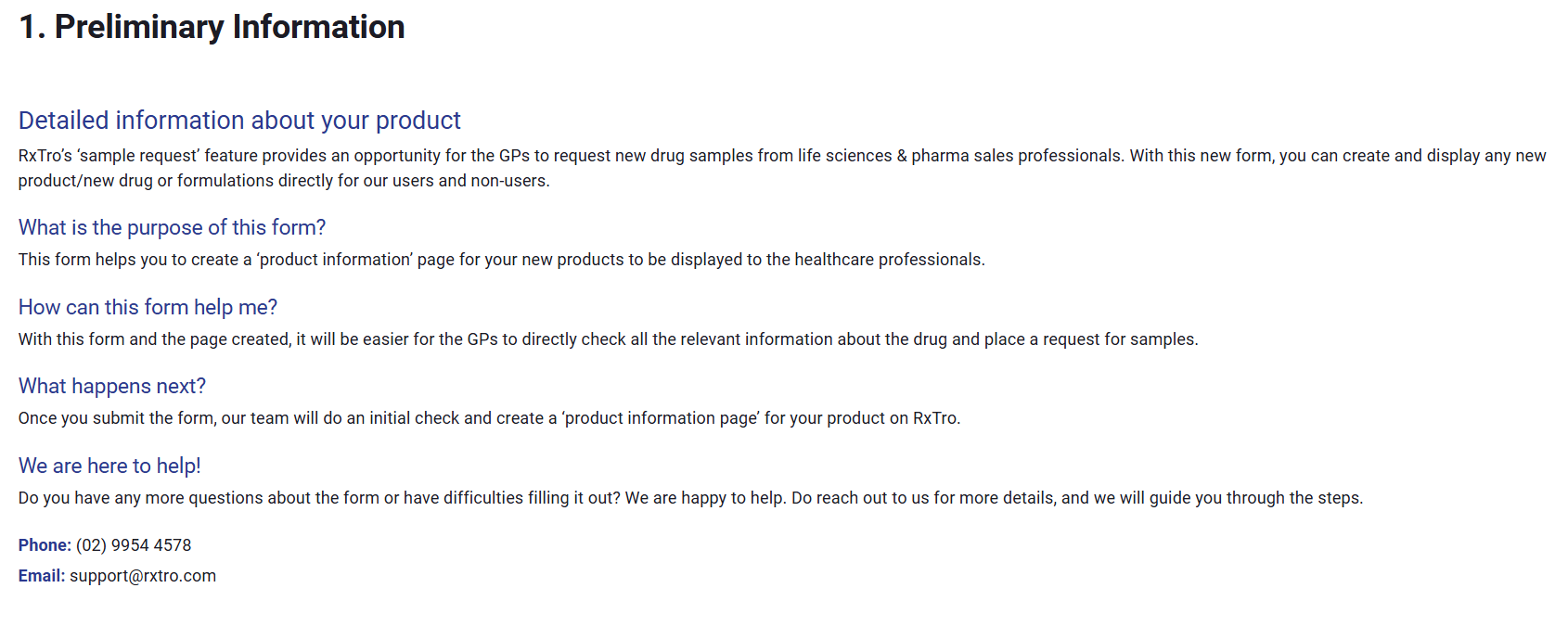Select "What is the purpose of this form?" heading
1568x639 pixels.
[x=172, y=227]
